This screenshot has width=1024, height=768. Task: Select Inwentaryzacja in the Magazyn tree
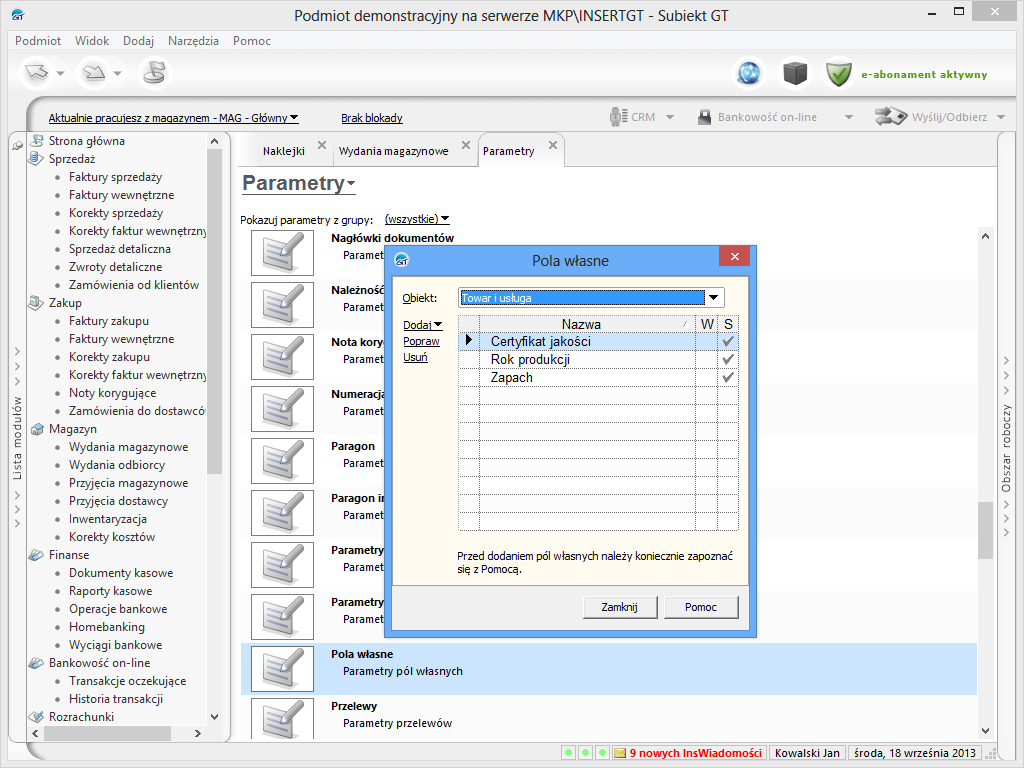[108, 519]
